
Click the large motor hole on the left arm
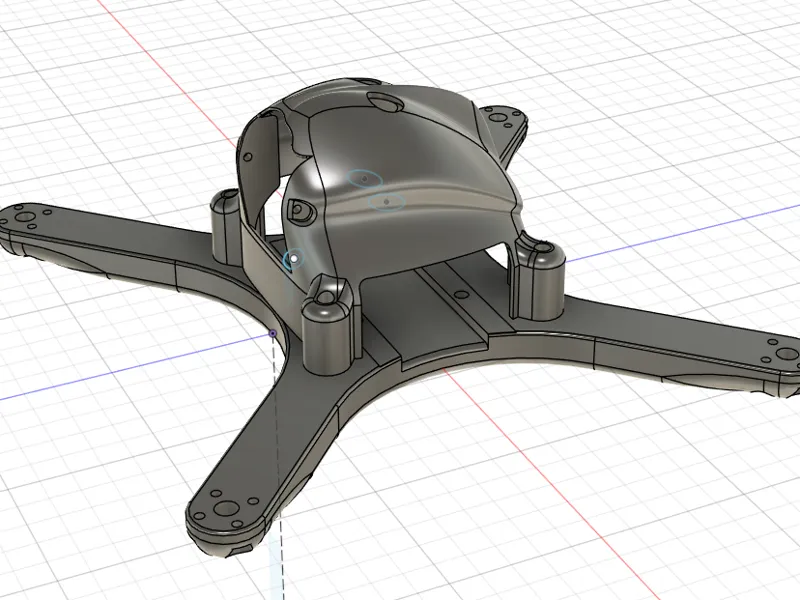(23, 216)
